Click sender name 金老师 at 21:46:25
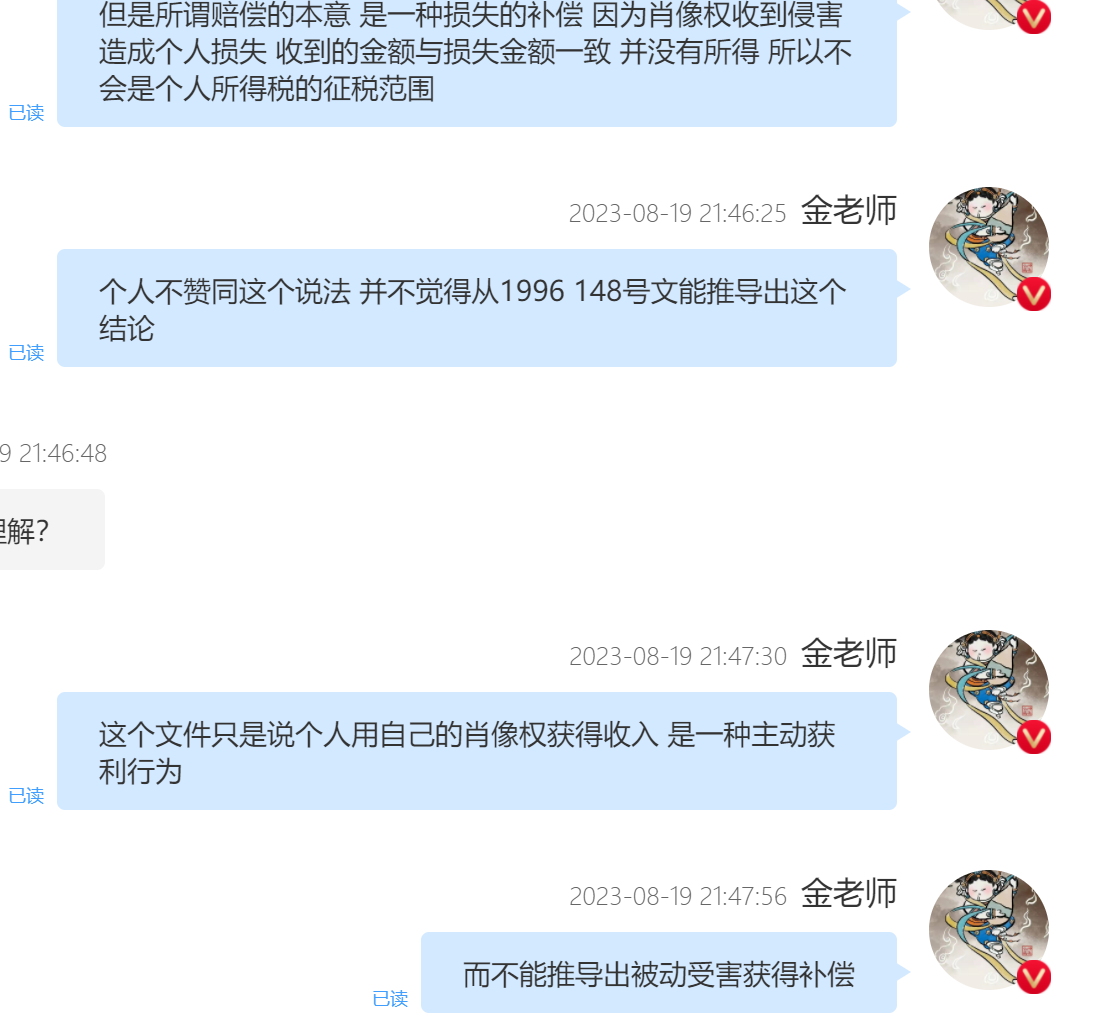Screen dimensions: 1100x1024 [x=849, y=210]
